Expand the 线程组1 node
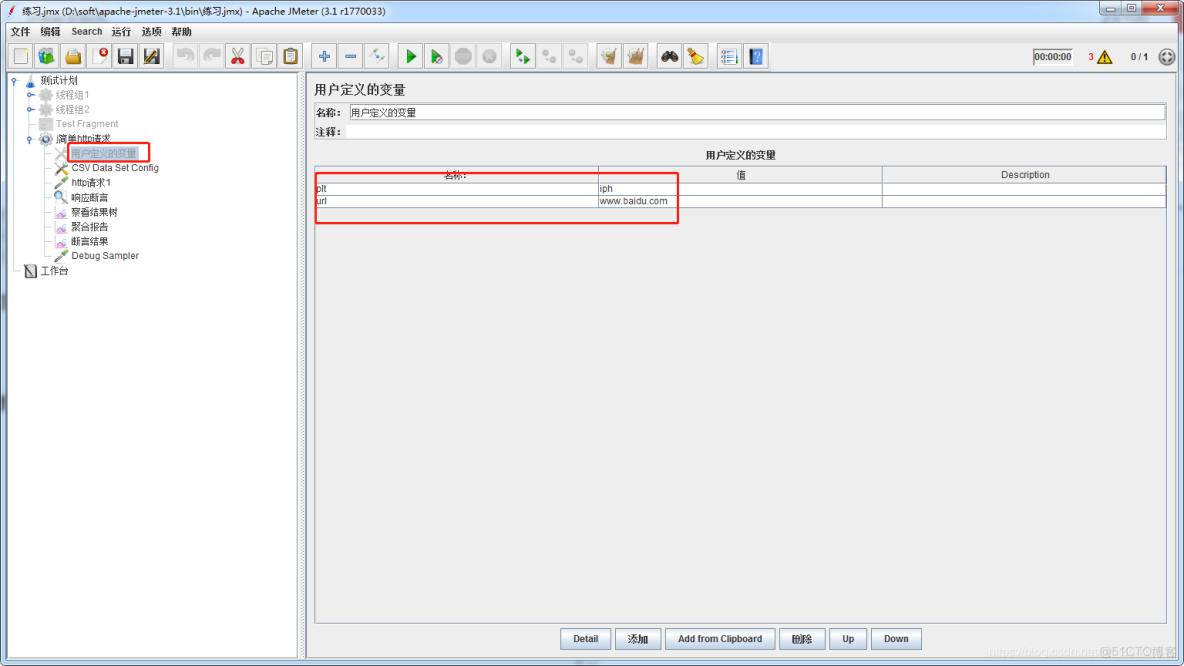Viewport: 1184px width, 666px height. coord(30,94)
